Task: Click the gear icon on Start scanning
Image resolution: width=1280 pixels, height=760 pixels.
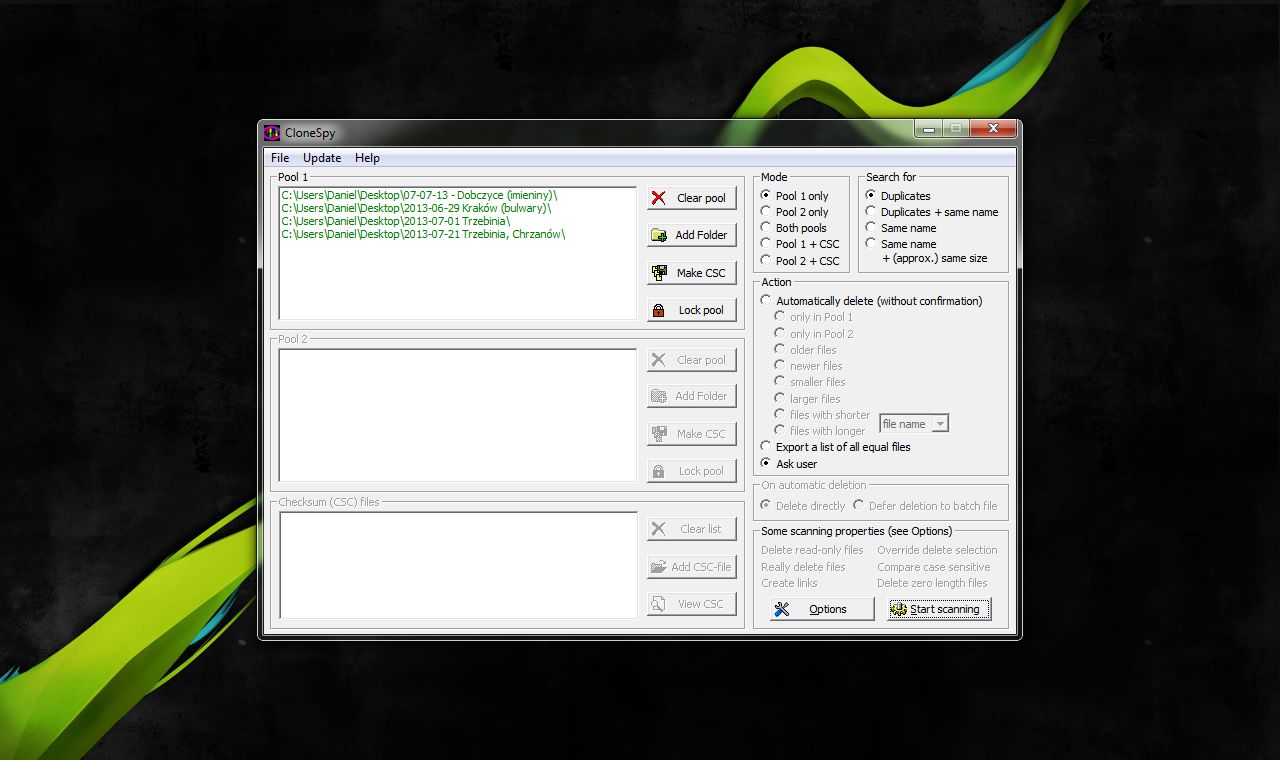Action: 899,609
